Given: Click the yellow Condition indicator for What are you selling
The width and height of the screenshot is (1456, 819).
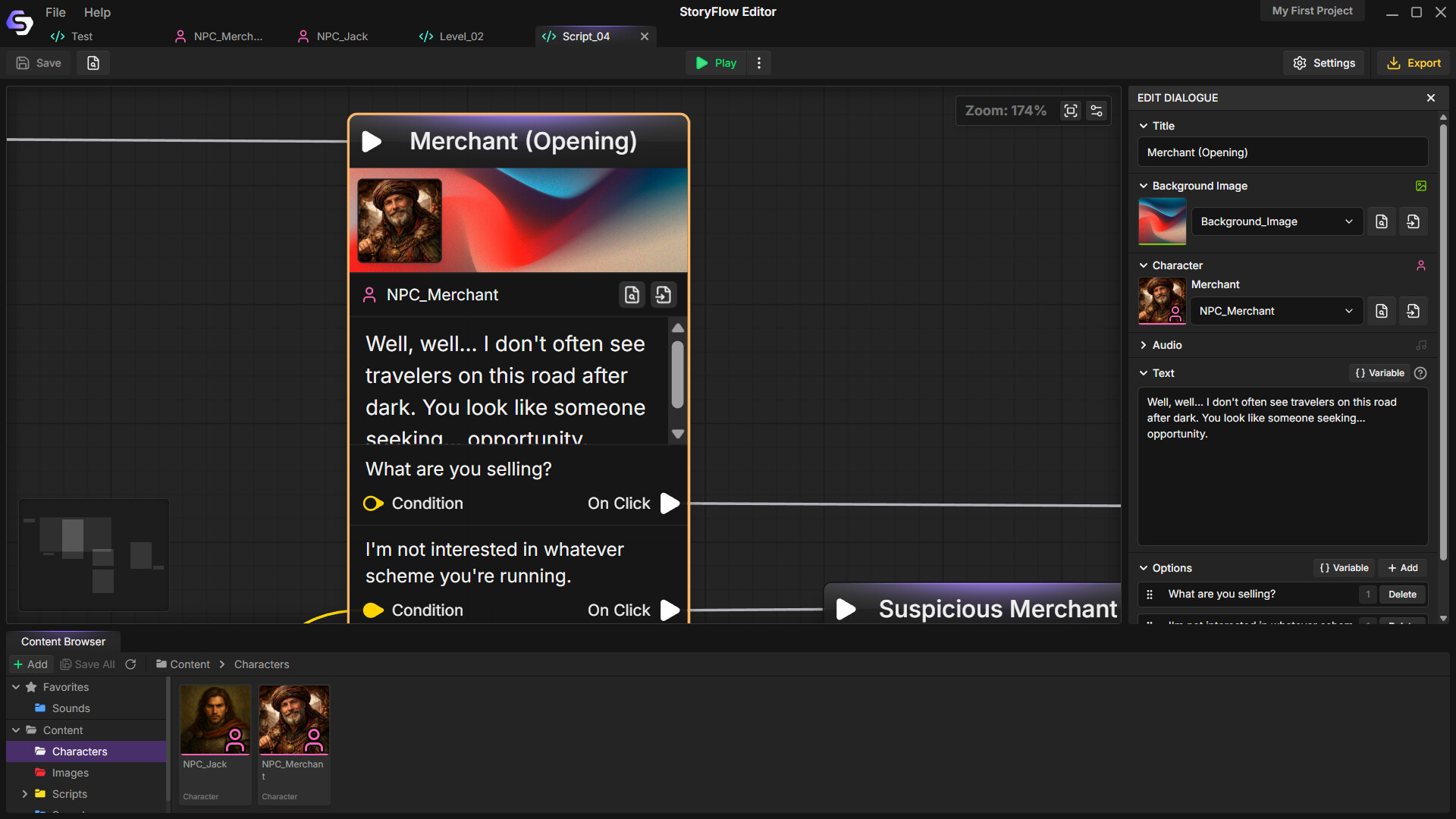Looking at the screenshot, I should tap(372, 503).
